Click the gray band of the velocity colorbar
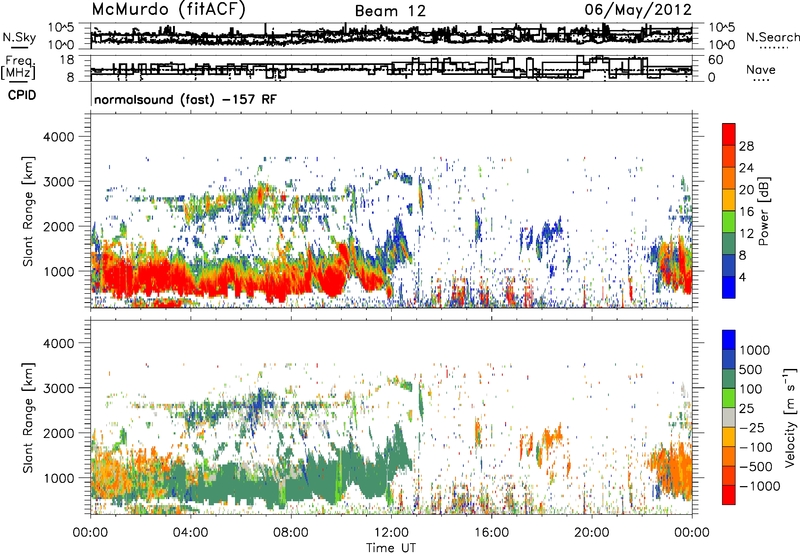The image size is (800, 554). pyautogui.click(x=729, y=417)
